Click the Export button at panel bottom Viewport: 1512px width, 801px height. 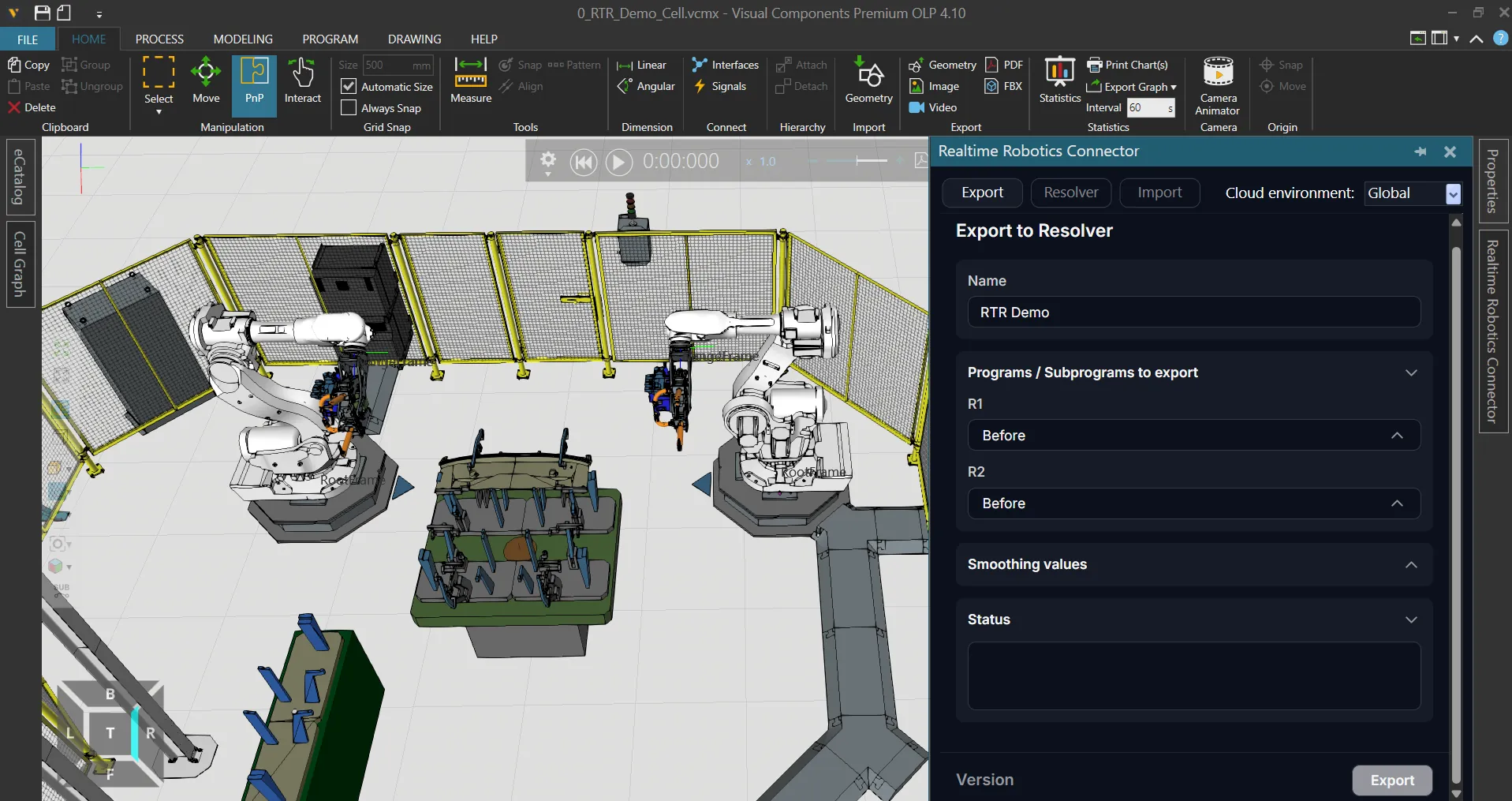[1392, 780]
